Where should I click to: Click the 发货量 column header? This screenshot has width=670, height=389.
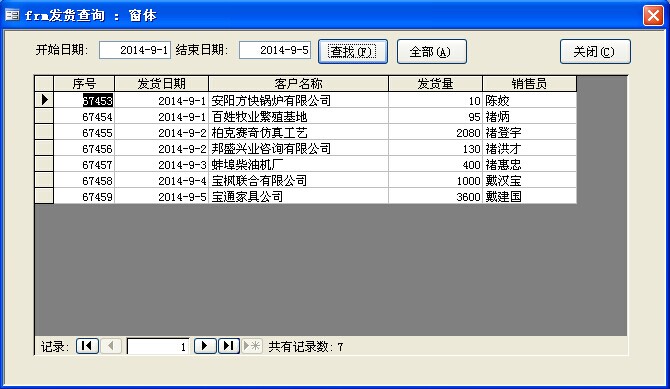coord(435,83)
